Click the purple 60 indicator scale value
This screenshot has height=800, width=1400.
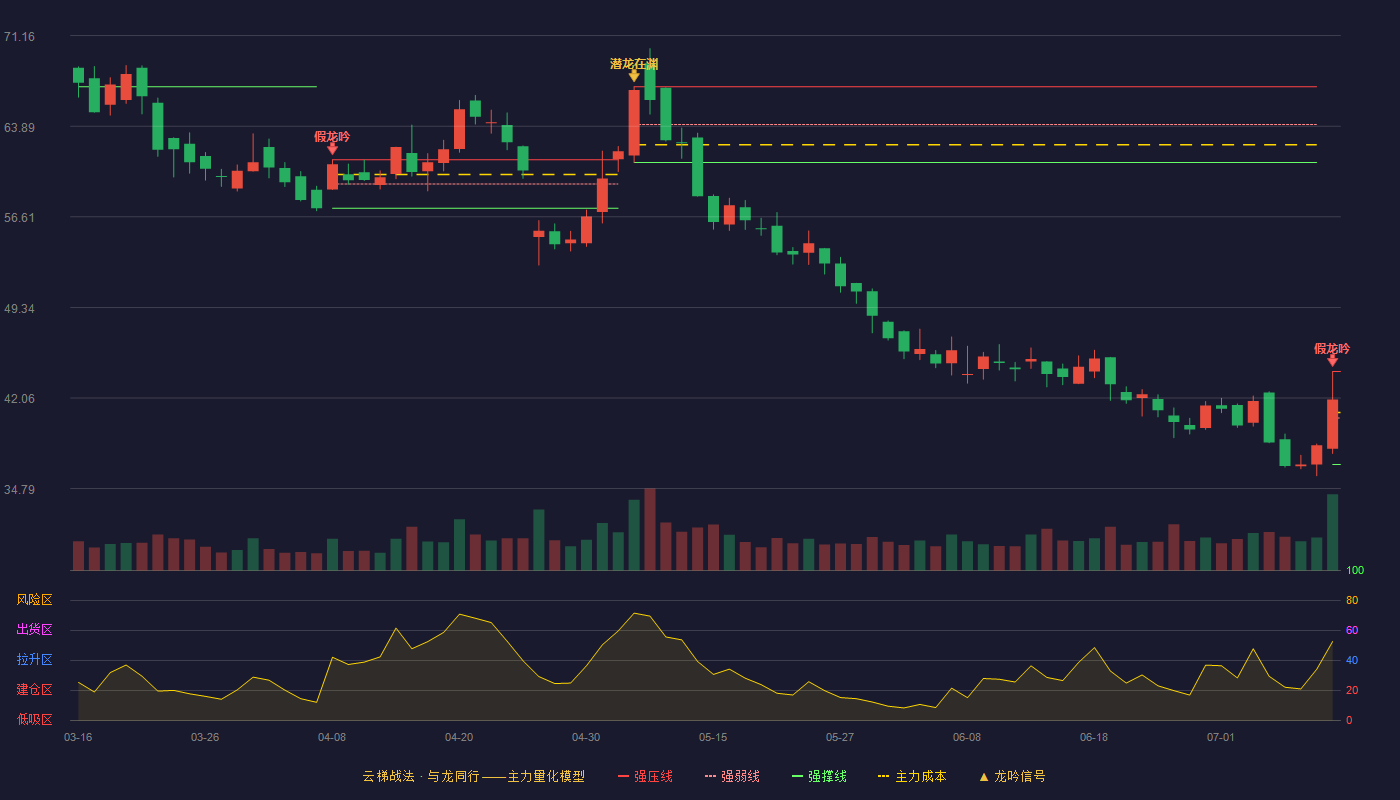click(1352, 630)
